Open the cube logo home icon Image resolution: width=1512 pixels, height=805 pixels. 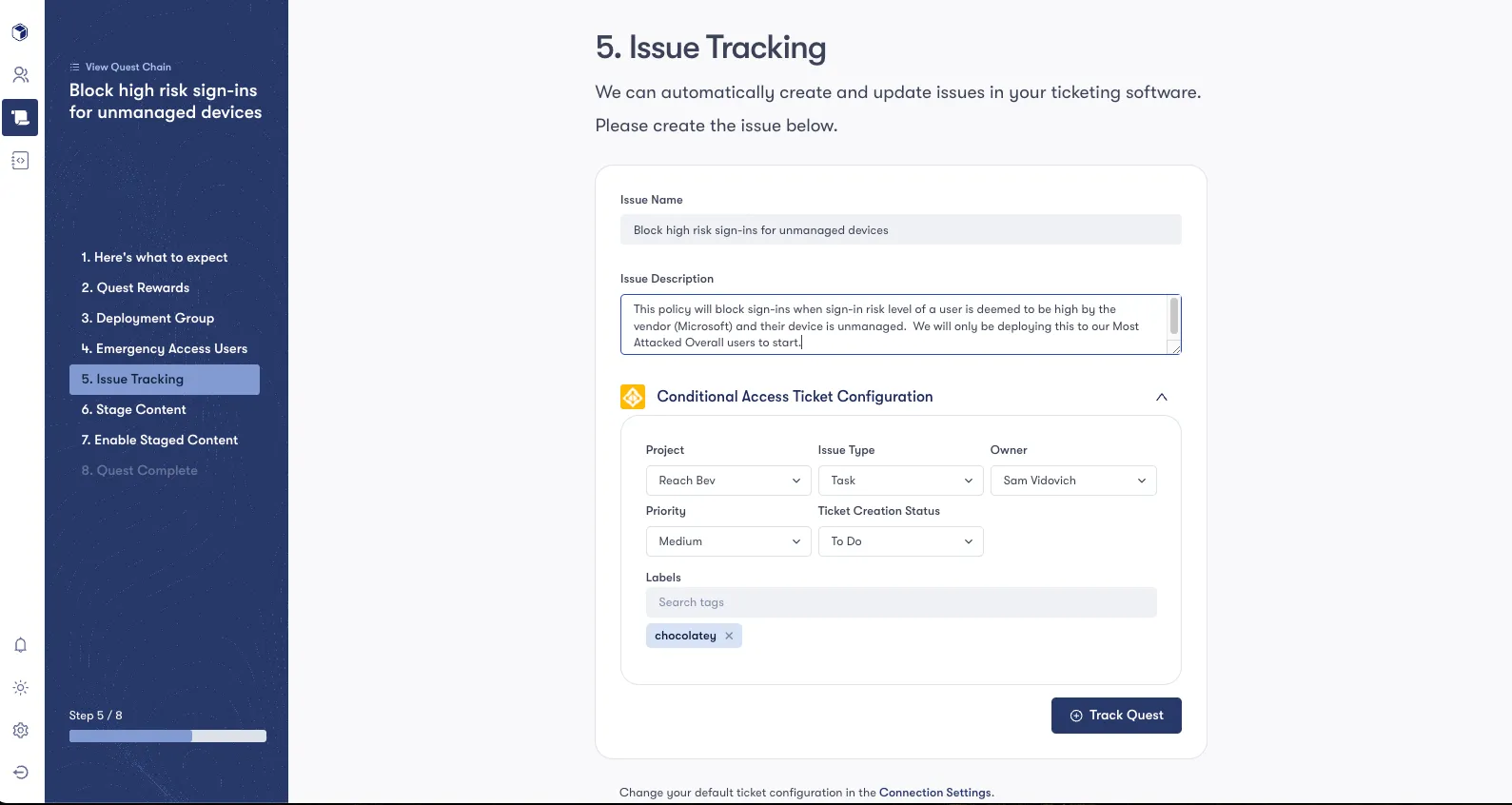[20, 33]
